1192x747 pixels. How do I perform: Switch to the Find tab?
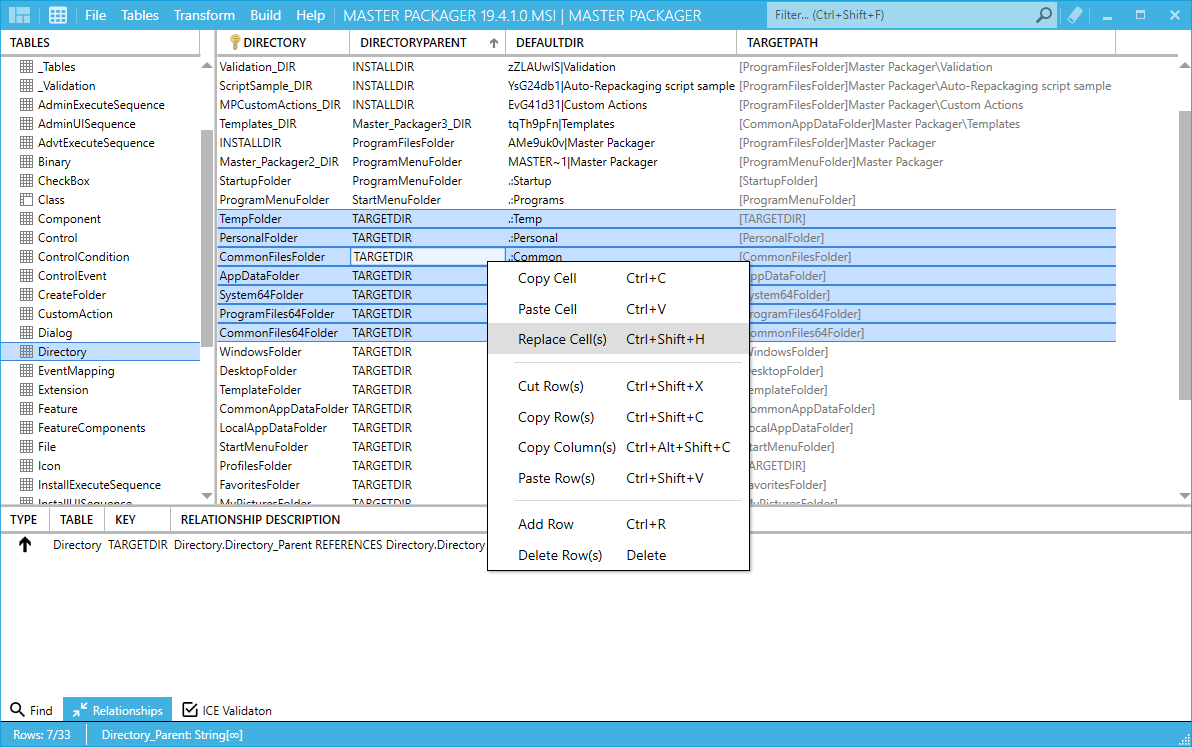pos(32,711)
